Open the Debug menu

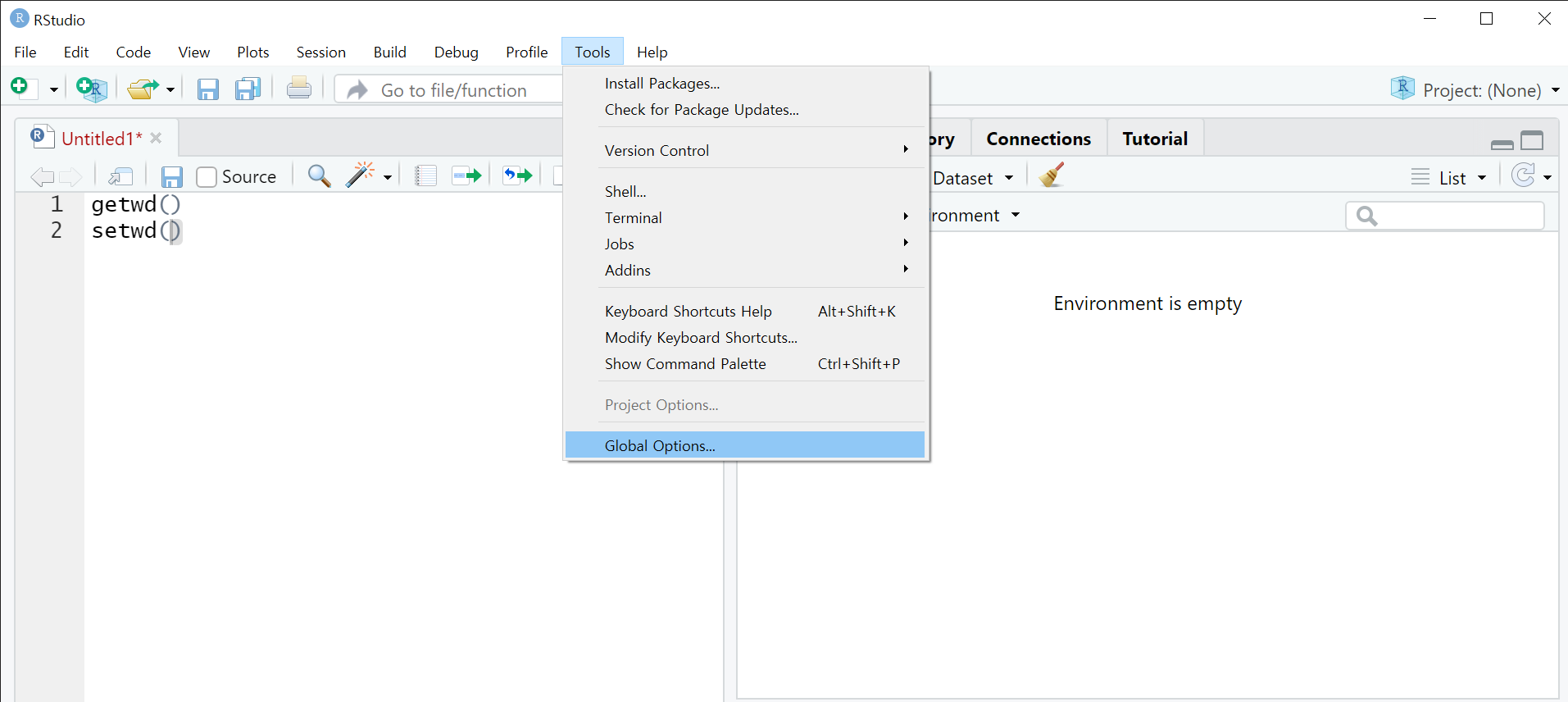[x=456, y=52]
